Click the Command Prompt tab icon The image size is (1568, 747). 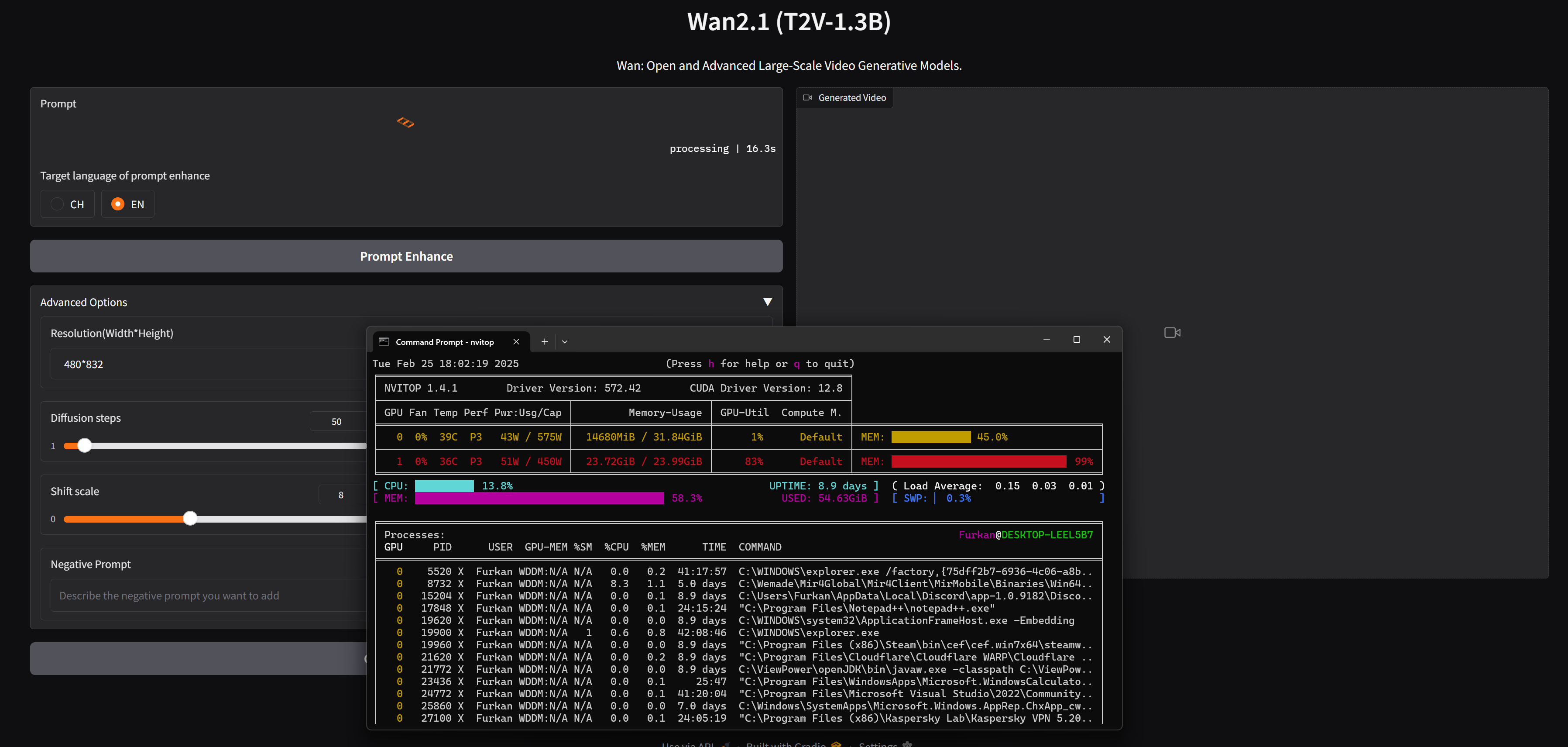click(384, 341)
